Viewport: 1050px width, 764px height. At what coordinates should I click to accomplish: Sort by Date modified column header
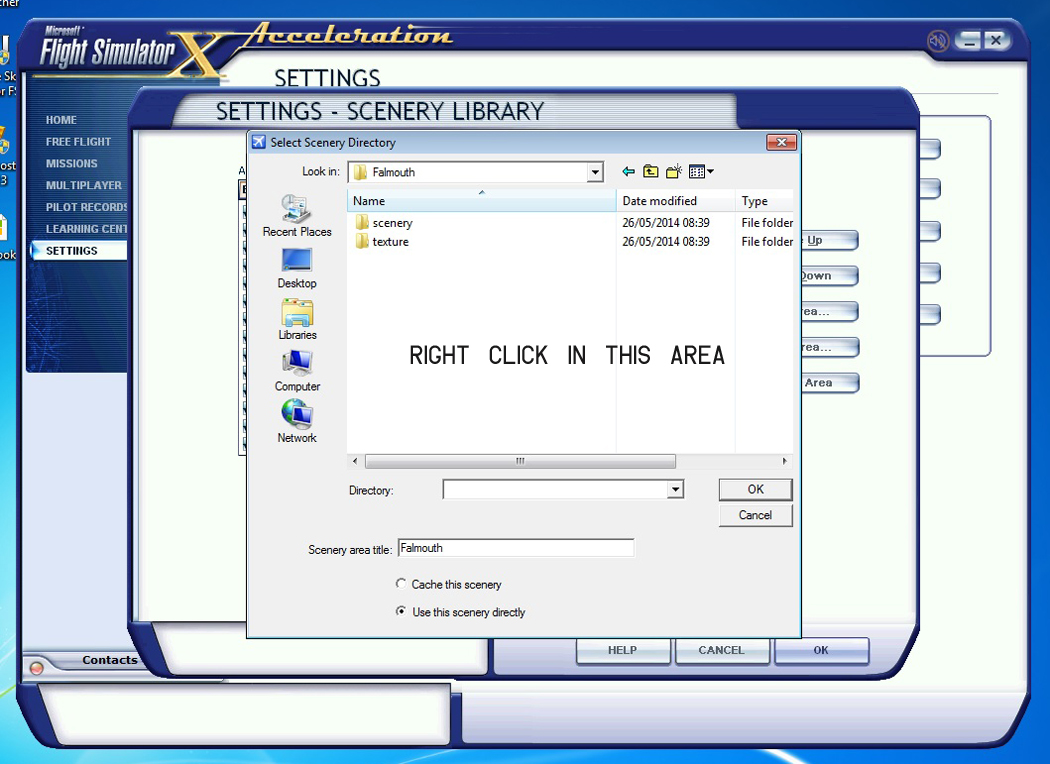[x=676, y=201]
